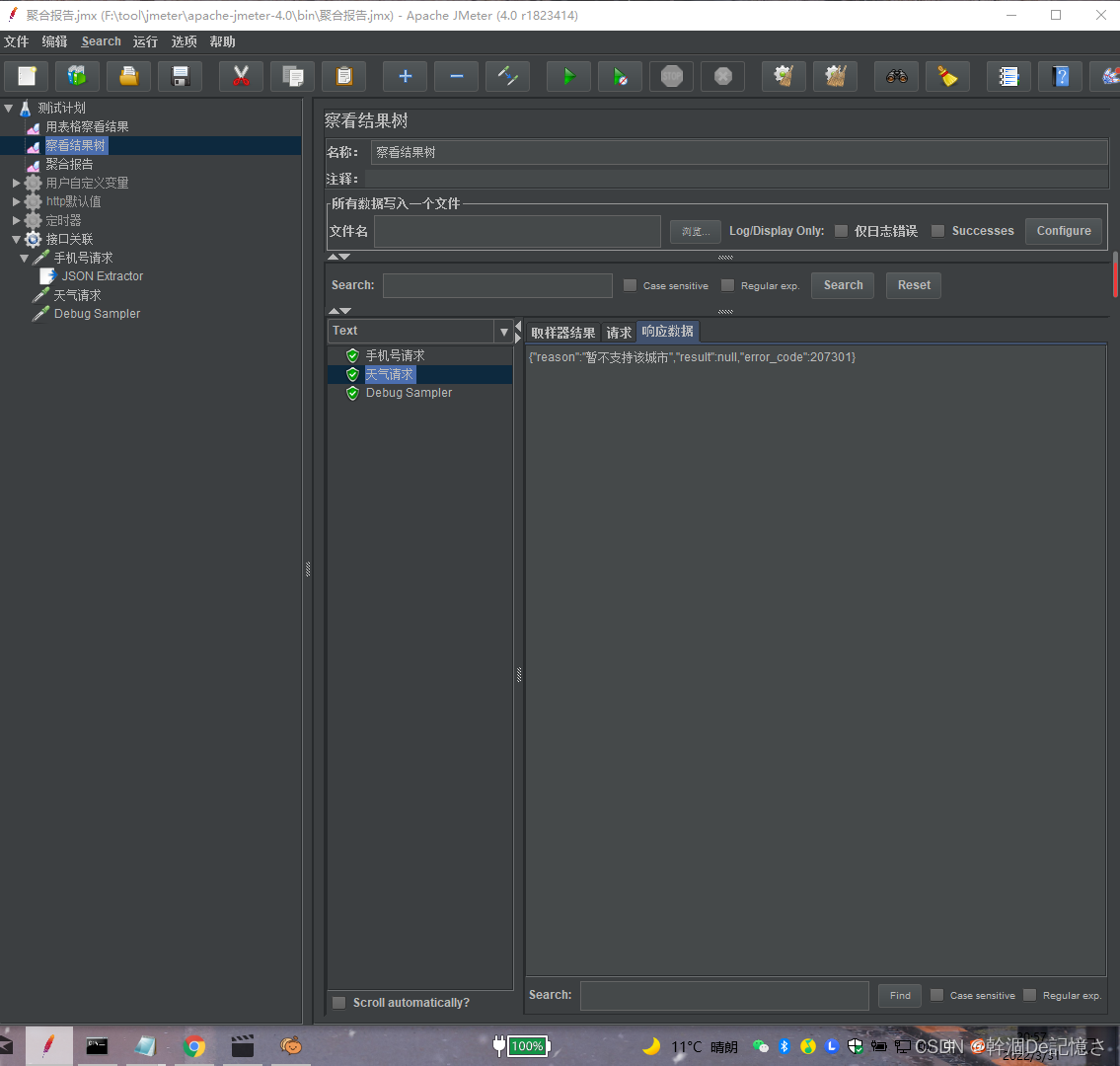
Task: Enable the 仅日志错误 checkbox
Action: coord(841,231)
